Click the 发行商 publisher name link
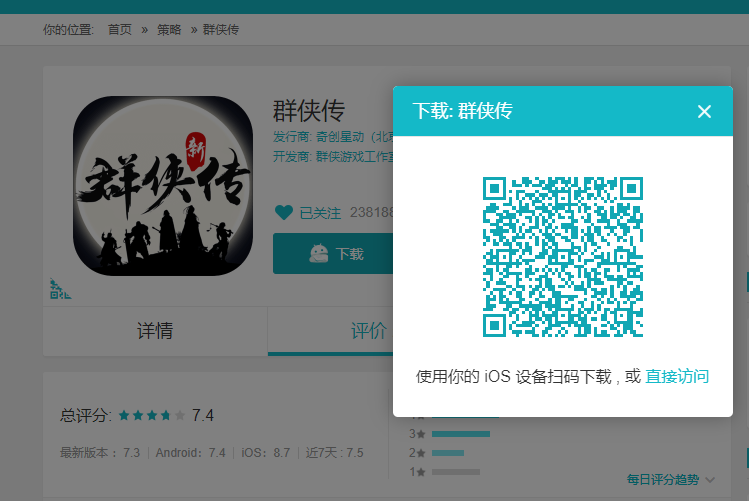 (x=352, y=136)
